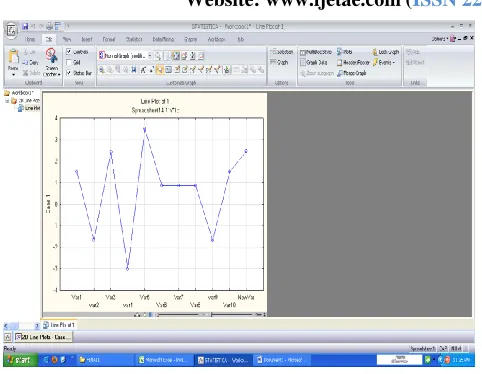482x374 pixels.
Task: Click the Save icon in quick access toolbar
Action: 25,26
